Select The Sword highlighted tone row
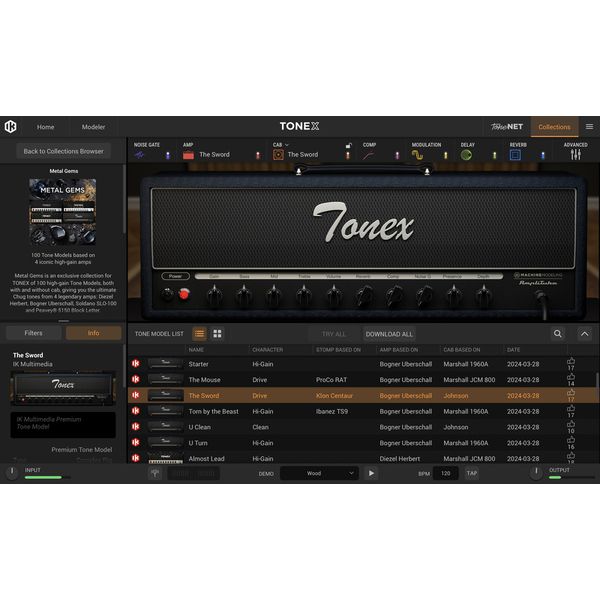 pyautogui.click(x=364, y=395)
